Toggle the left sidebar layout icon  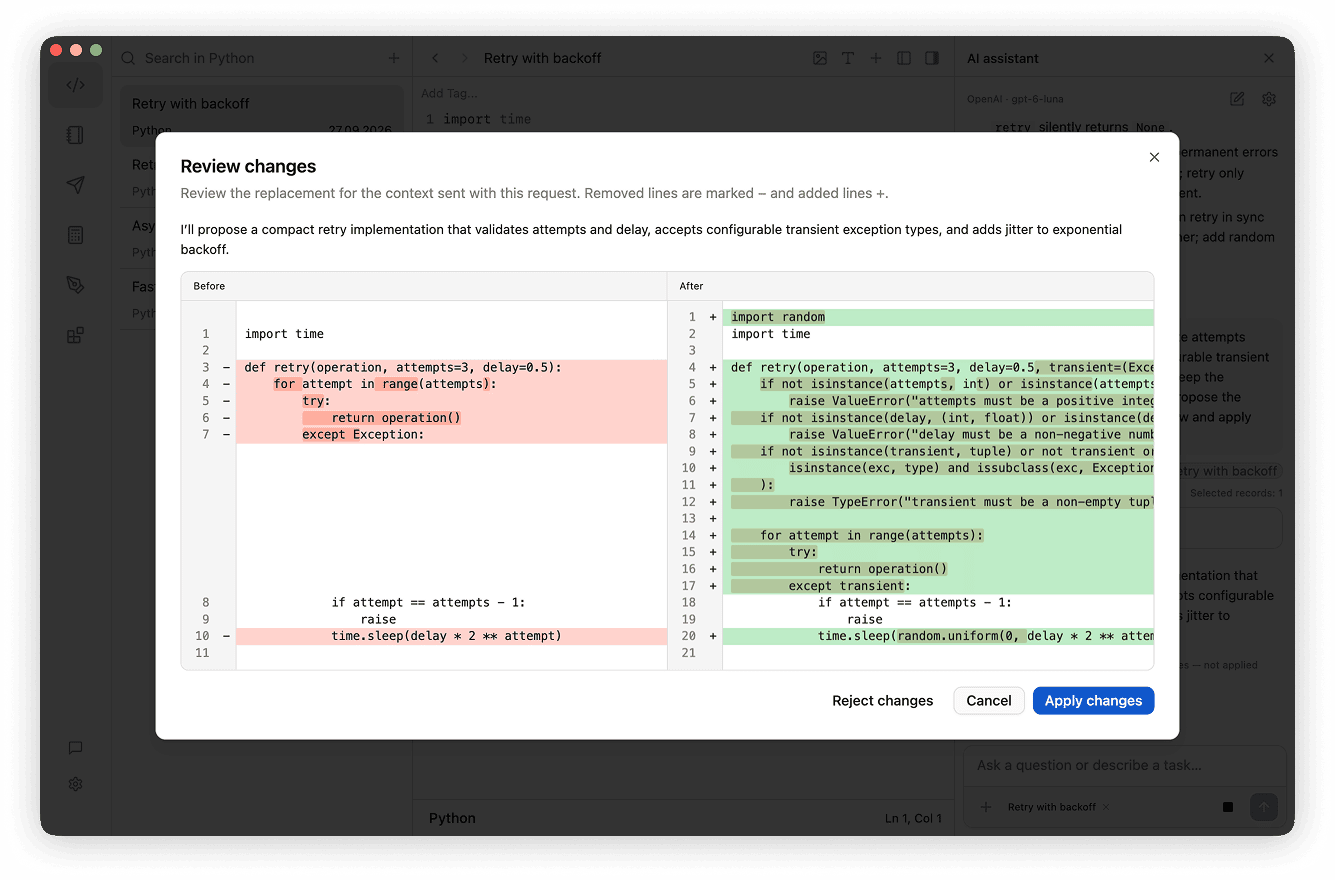(x=904, y=58)
